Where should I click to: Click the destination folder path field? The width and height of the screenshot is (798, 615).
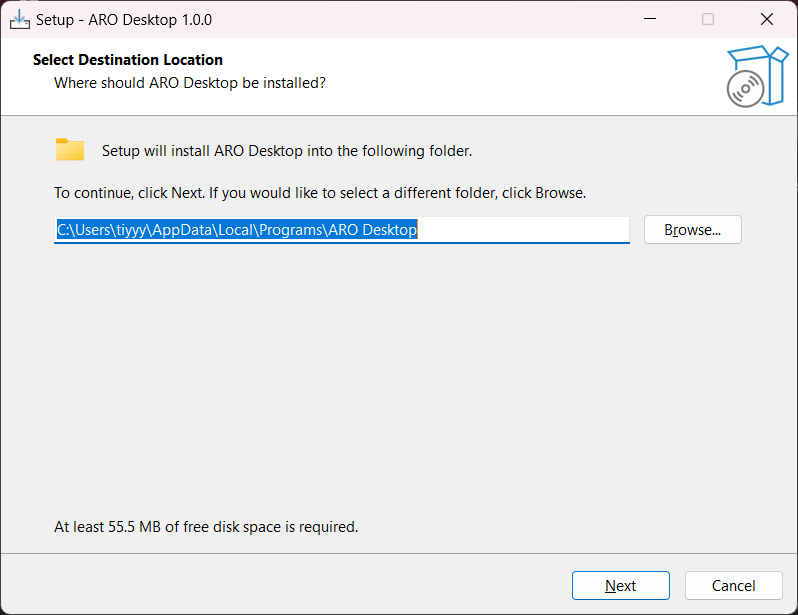[341, 230]
